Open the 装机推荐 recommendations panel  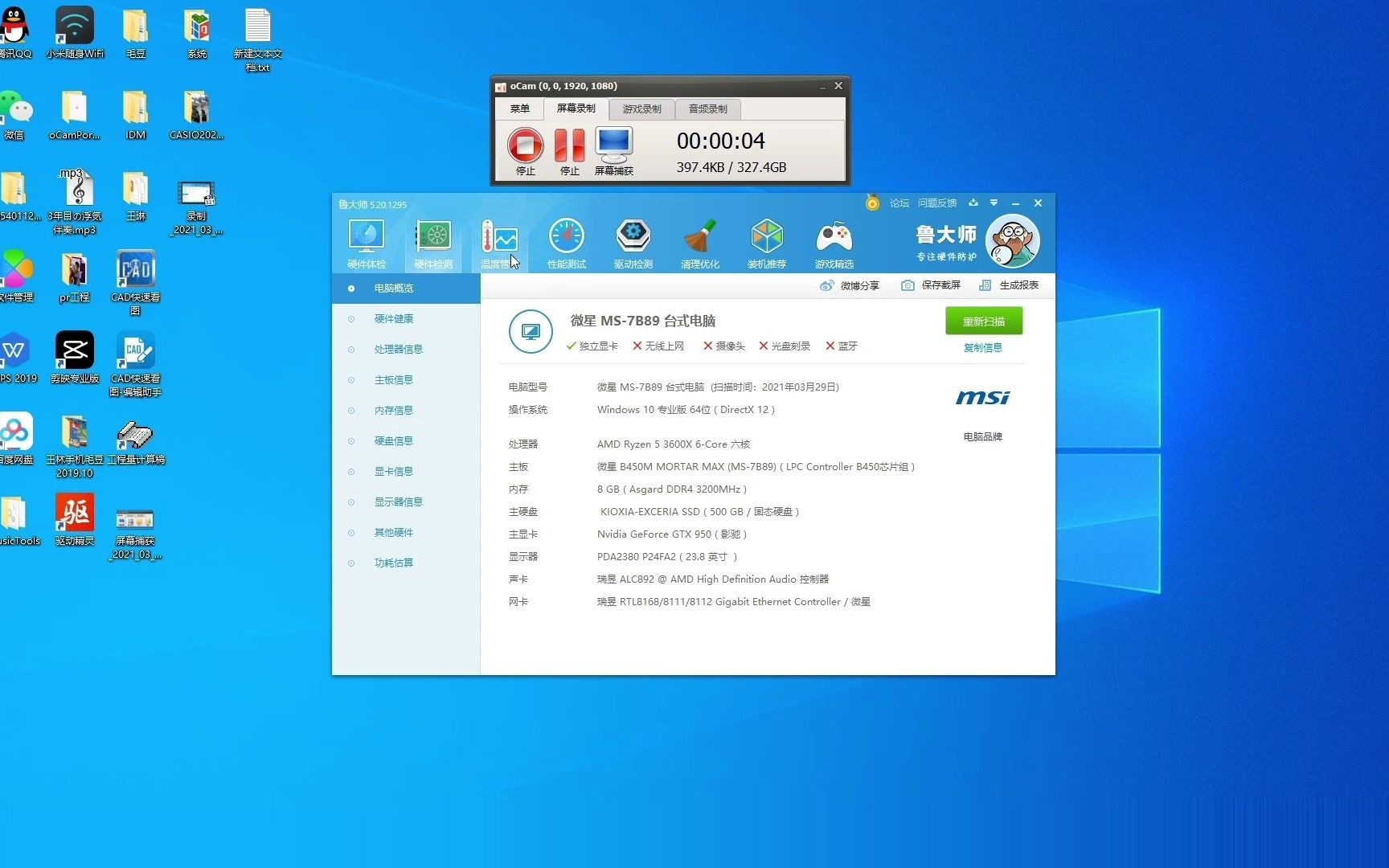[766, 241]
